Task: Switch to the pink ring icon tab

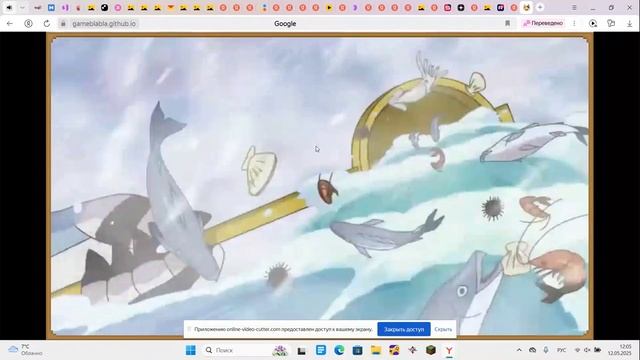Action: [118, 7]
